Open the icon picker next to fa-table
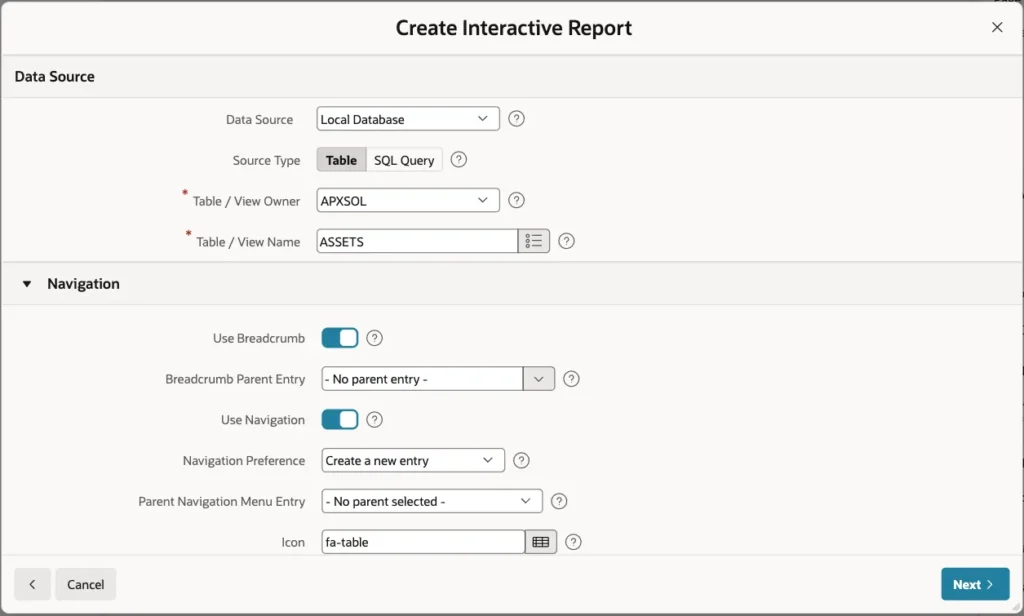 click(541, 542)
